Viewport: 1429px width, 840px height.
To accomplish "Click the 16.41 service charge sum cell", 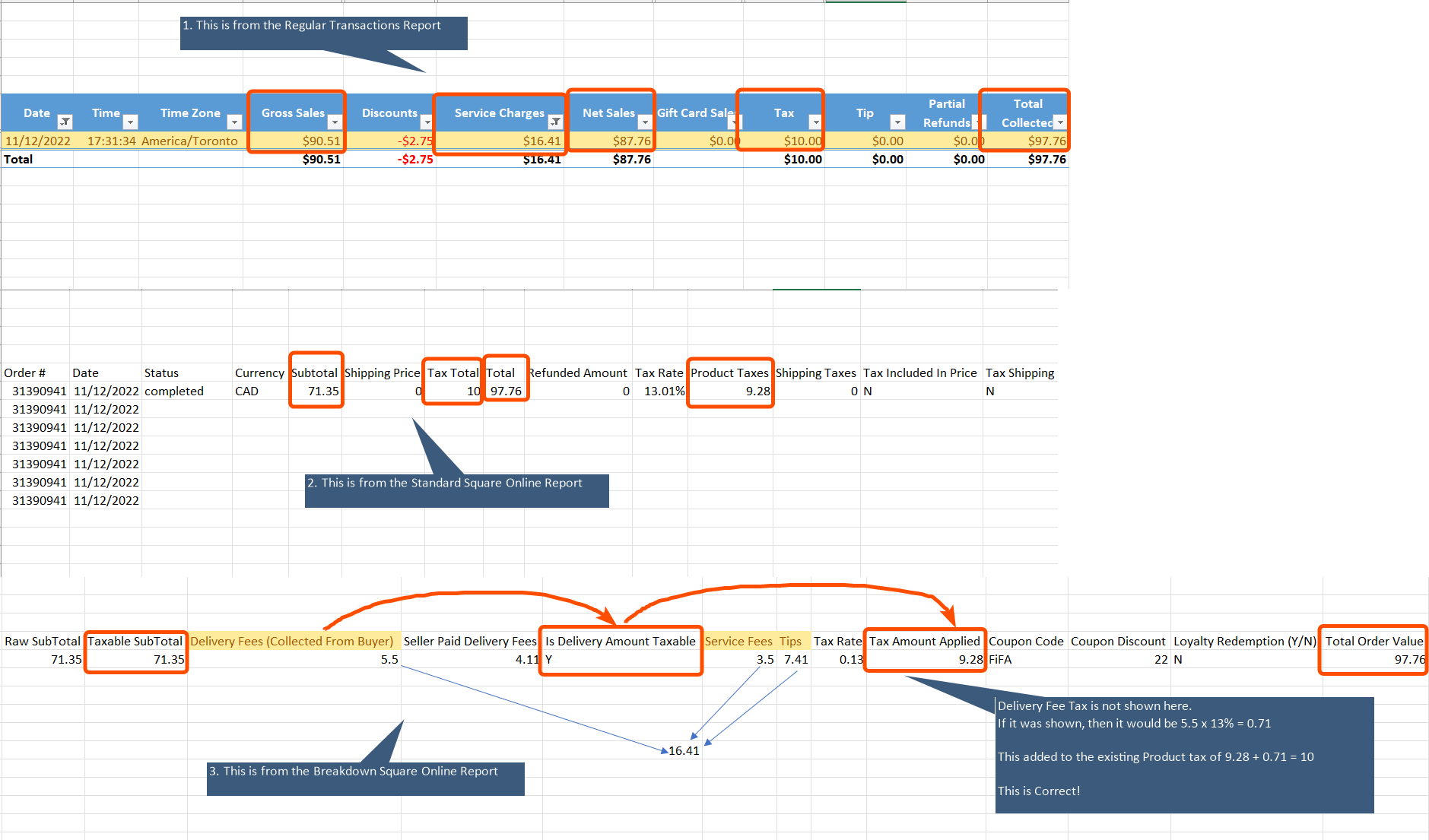I will pos(684,750).
